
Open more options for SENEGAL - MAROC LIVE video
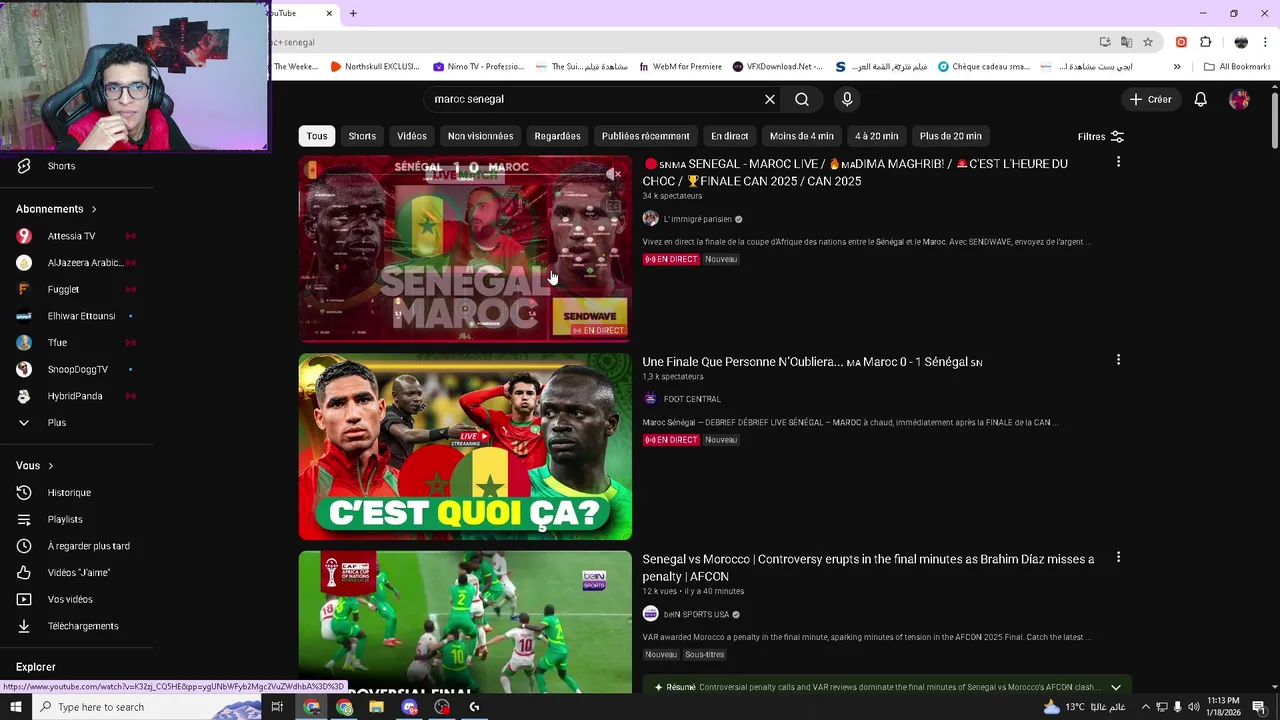pyautogui.click(x=1118, y=162)
